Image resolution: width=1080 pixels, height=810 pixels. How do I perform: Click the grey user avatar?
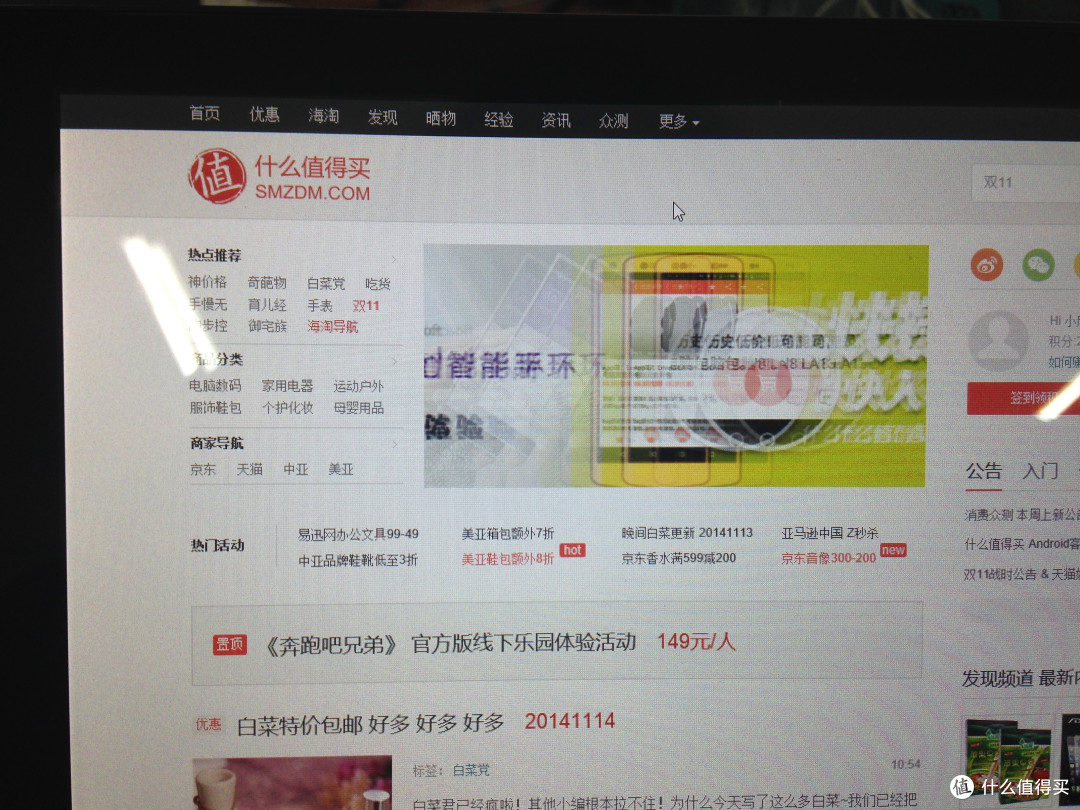998,342
